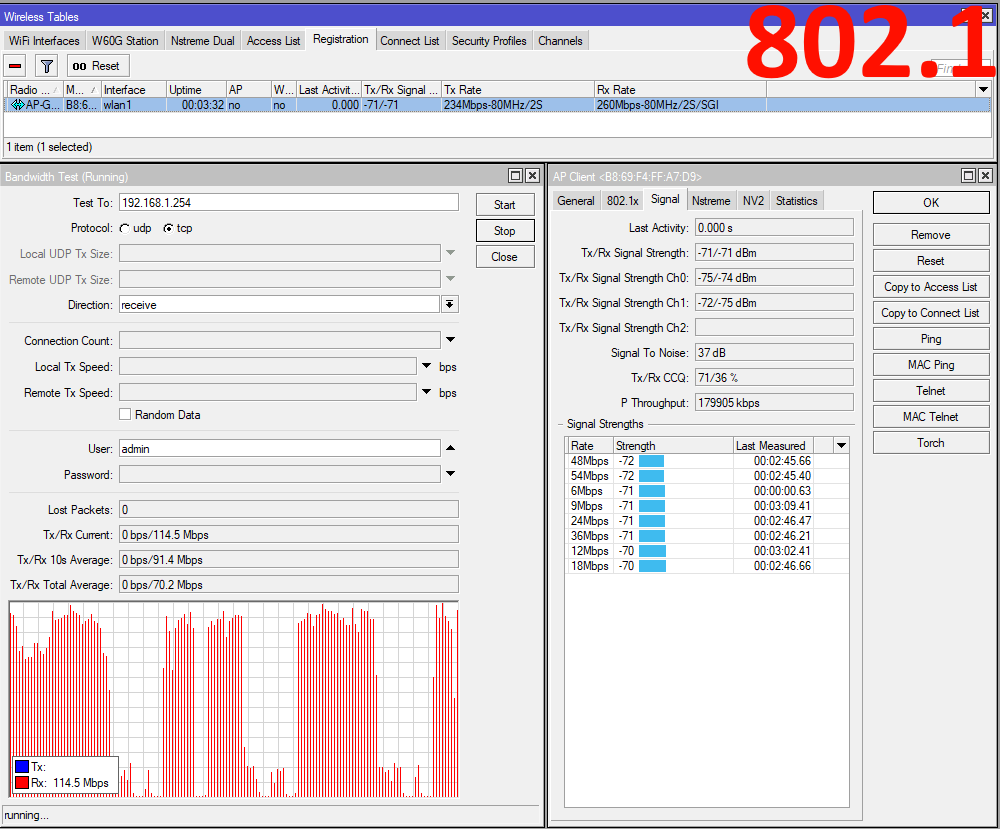Open the Signal Strengths column dropdown
Screen dimensions: 1000x829
(841, 445)
